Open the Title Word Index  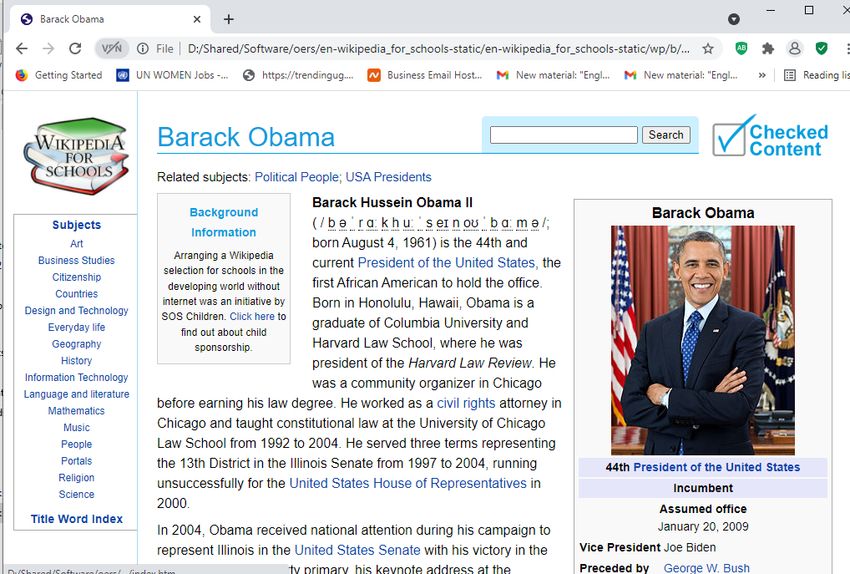click(76, 519)
